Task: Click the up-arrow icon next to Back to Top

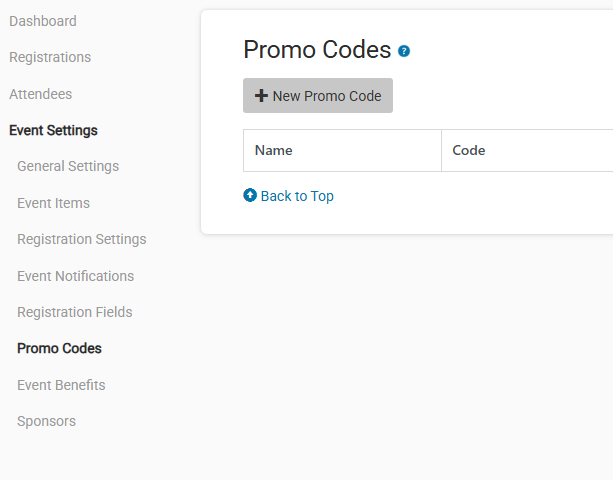Action: (x=250, y=196)
